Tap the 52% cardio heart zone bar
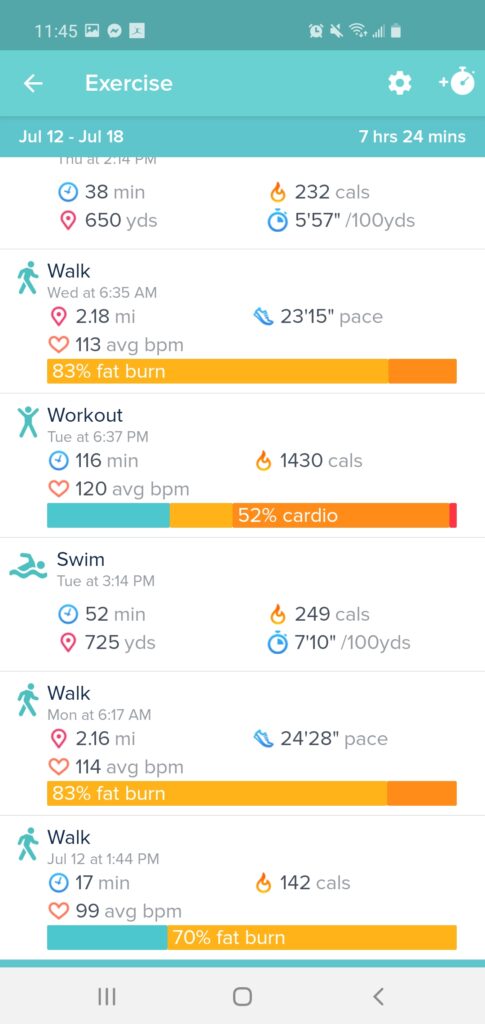 click(x=252, y=515)
